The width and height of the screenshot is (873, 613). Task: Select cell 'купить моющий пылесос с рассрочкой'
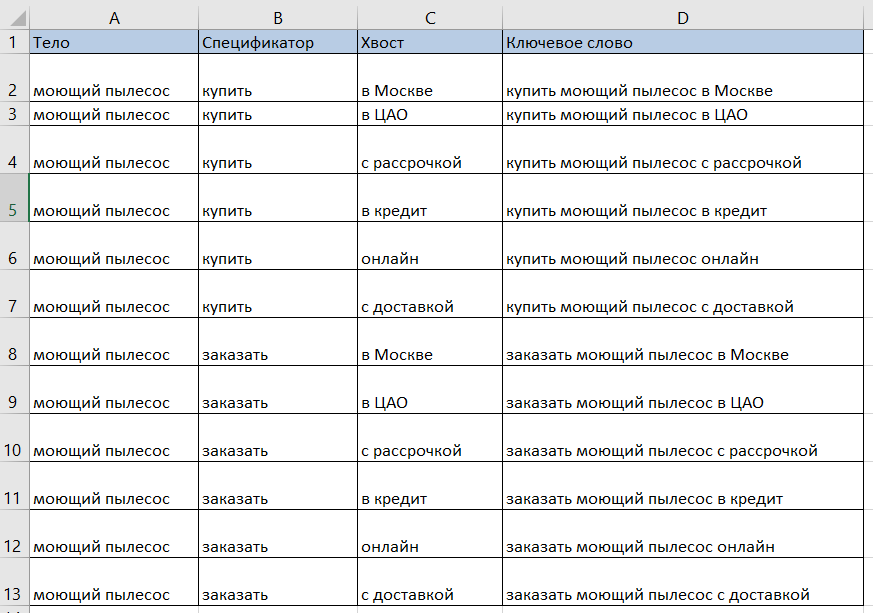683,150
